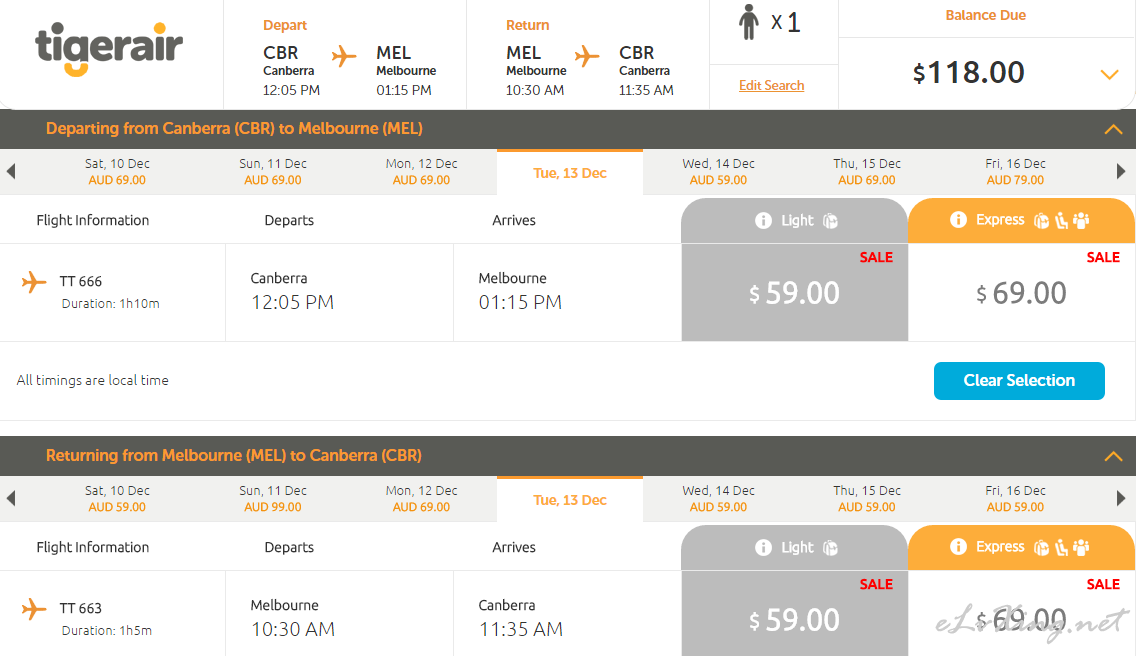Click the Tigerair logo
Screen dimensions: 1140x656
click(109, 50)
